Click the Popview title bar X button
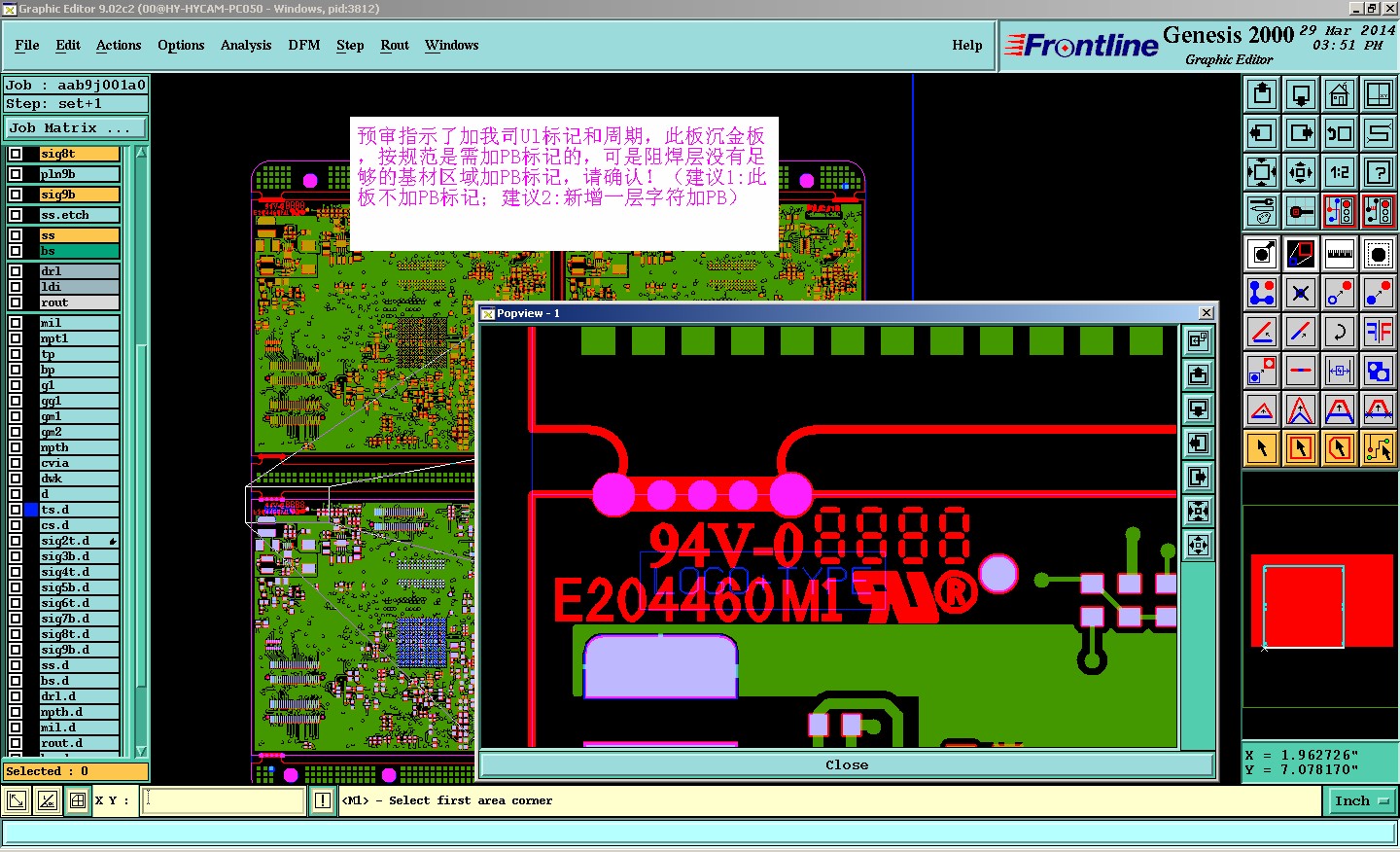This screenshot has height=852, width=1400. [x=1206, y=312]
